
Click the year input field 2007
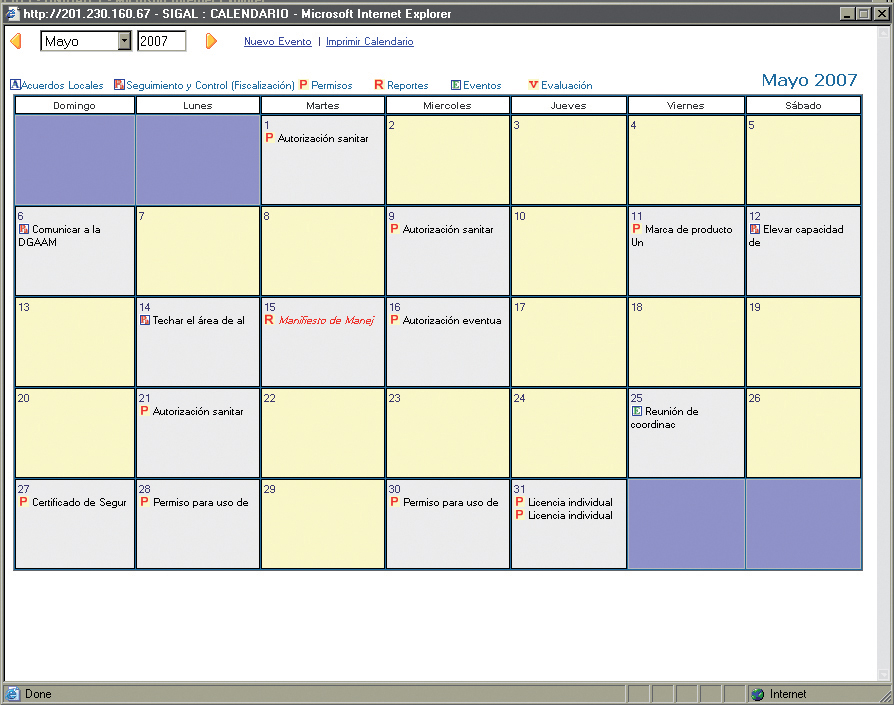click(x=161, y=41)
